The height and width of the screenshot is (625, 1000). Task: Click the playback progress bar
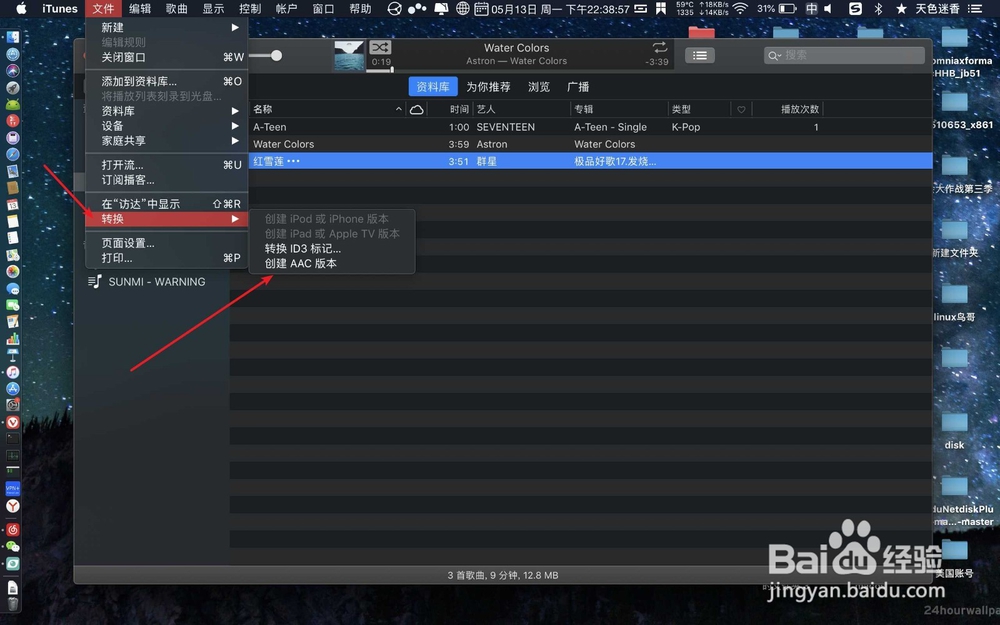click(x=520, y=70)
